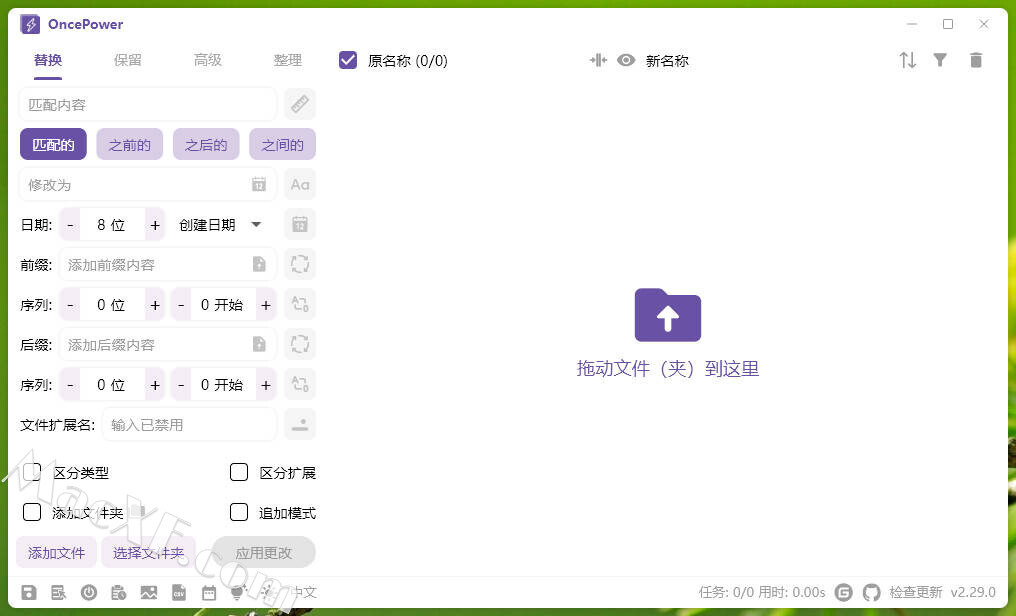The height and width of the screenshot is (616, 1016).
Task: Click the 添加前缀内容 input field
Action: point(155,265)
